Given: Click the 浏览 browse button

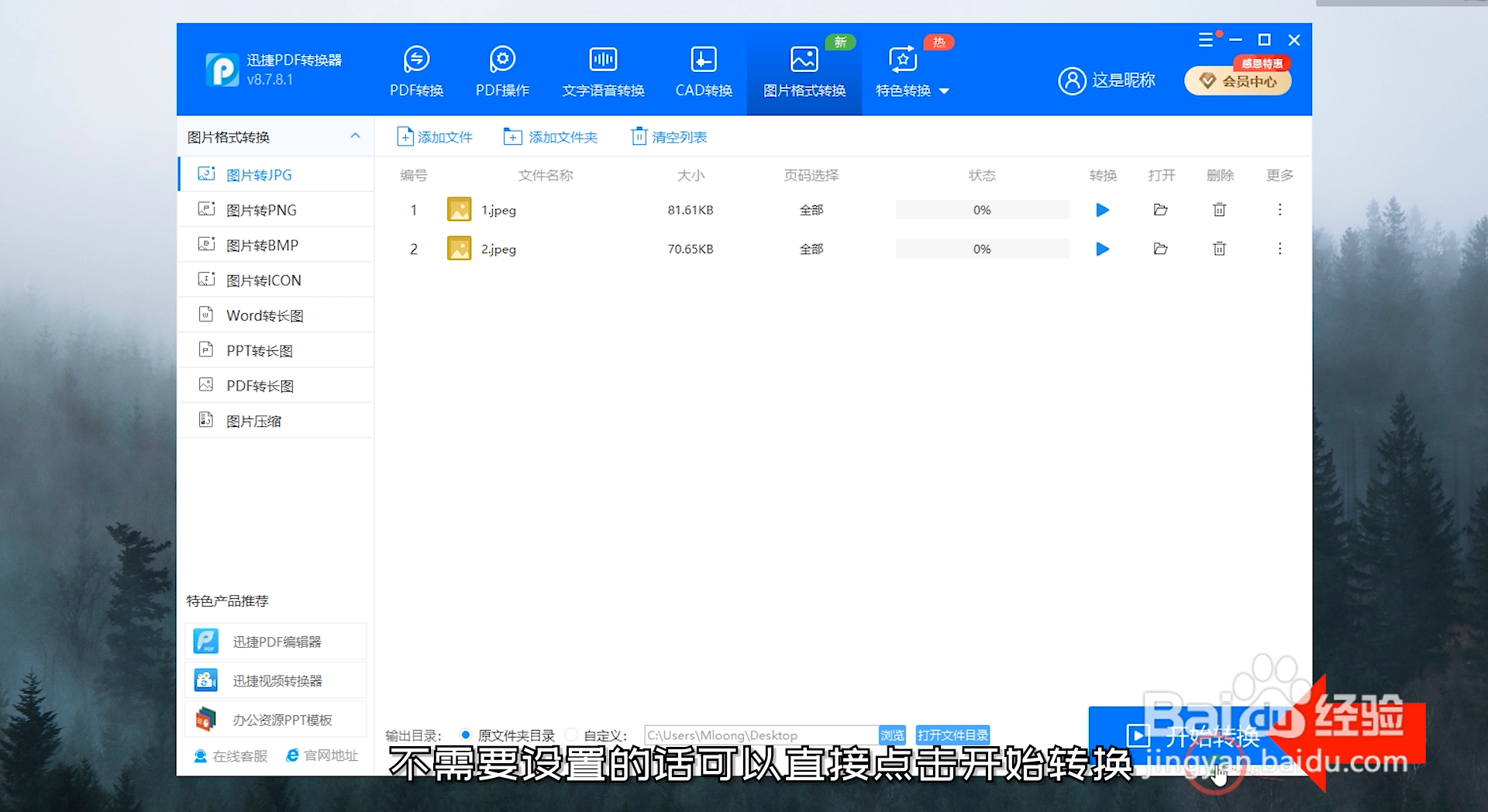Looking at the screenshot, I should (891, 735).
